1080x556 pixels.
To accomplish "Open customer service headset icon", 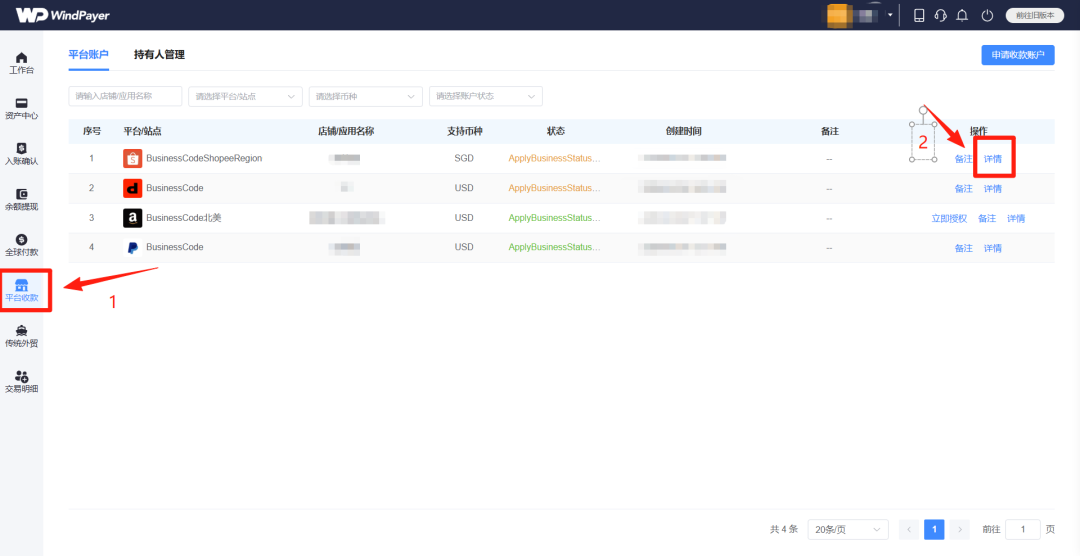I will tap(940, 15).
